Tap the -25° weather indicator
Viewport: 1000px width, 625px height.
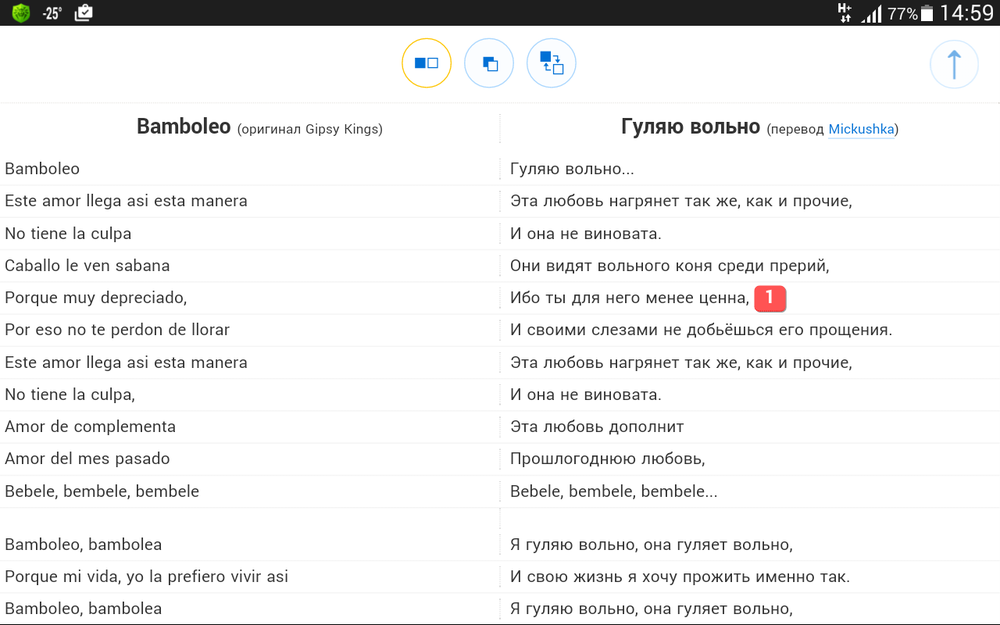pos(52,13)
